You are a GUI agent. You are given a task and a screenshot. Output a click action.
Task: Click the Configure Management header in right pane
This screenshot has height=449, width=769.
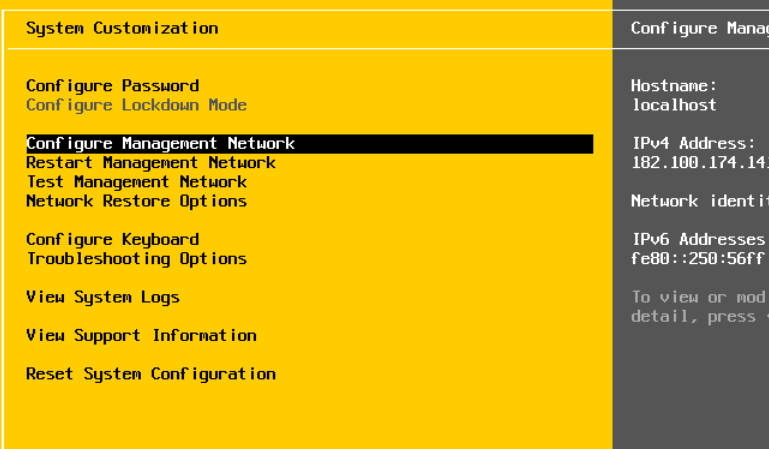click(698, 28)
